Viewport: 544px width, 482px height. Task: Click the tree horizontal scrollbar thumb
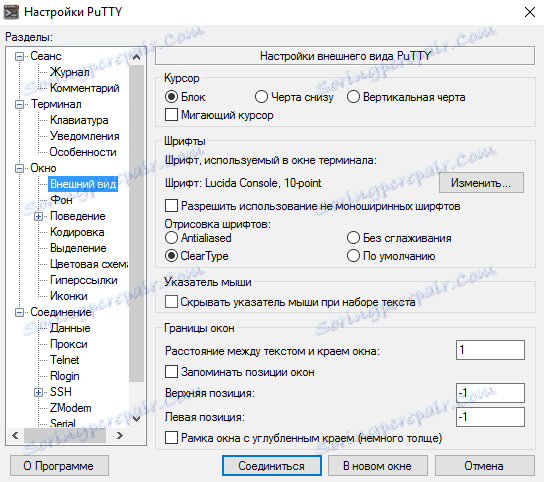point(65,435)
